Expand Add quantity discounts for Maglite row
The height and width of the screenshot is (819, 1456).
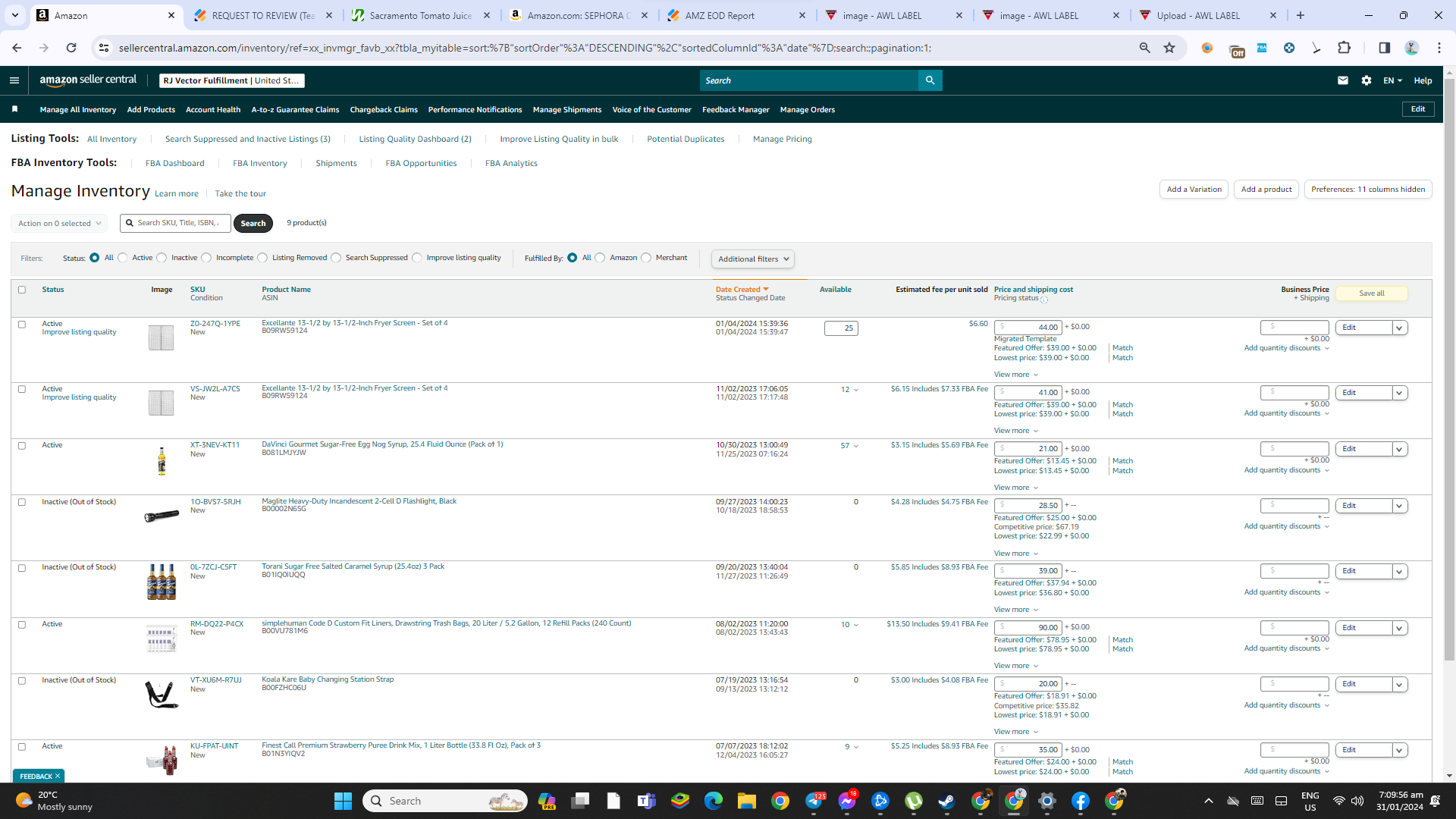tap(1286, 526)
